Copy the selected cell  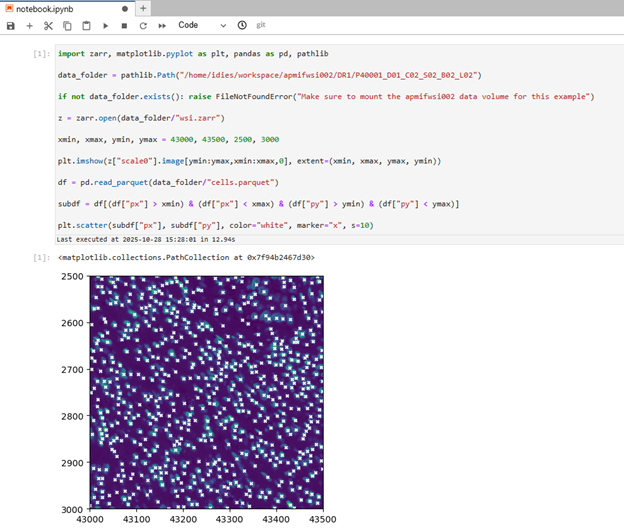pyautogui.click(x=67, y=24)
